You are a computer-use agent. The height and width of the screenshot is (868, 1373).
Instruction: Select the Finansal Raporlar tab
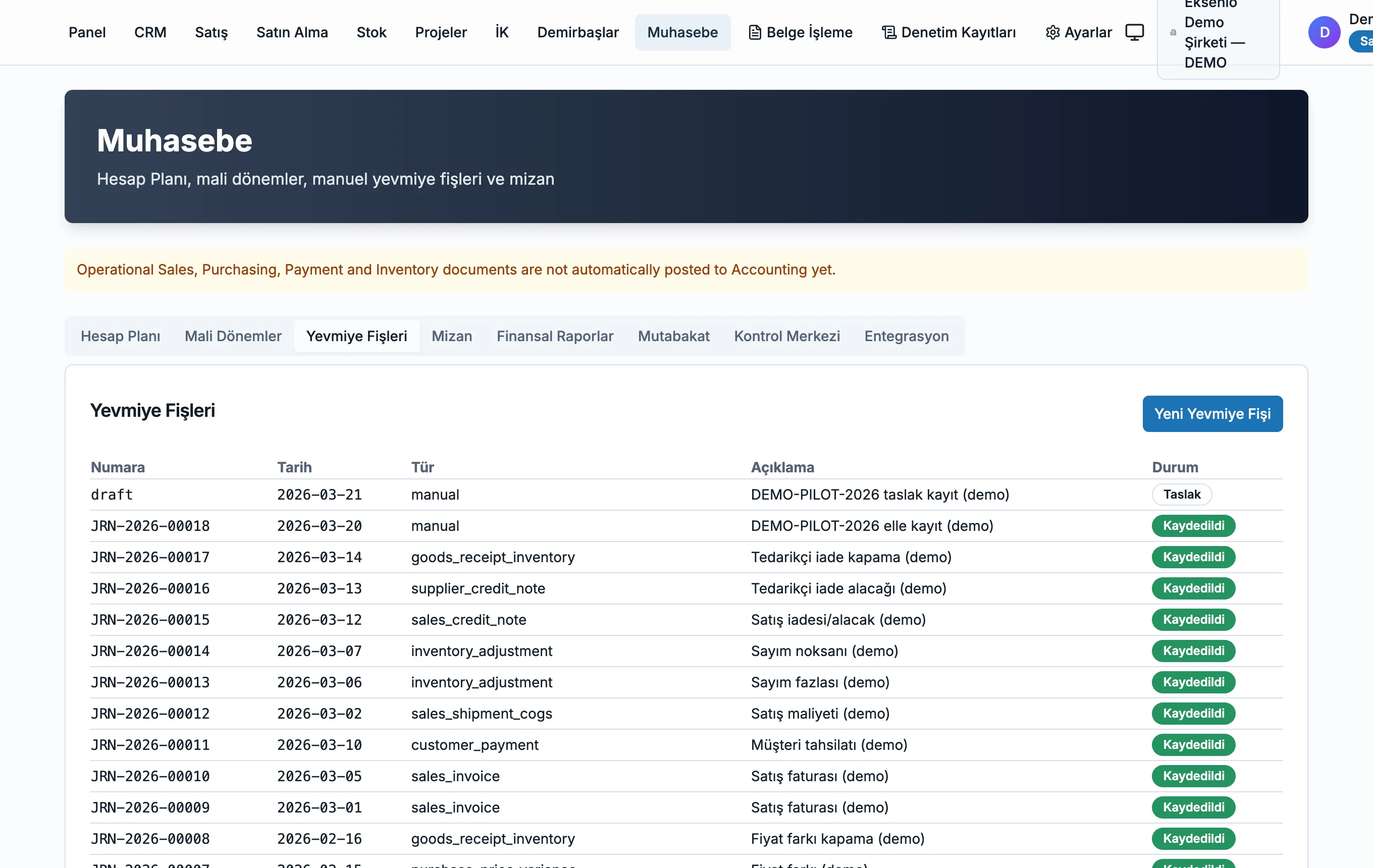555,336
